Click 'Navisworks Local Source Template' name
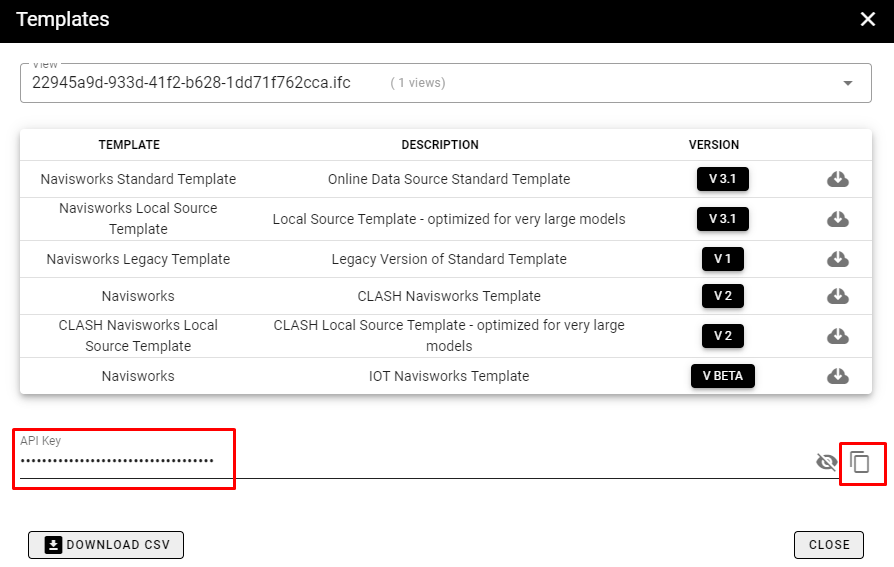 pos(138,218)
